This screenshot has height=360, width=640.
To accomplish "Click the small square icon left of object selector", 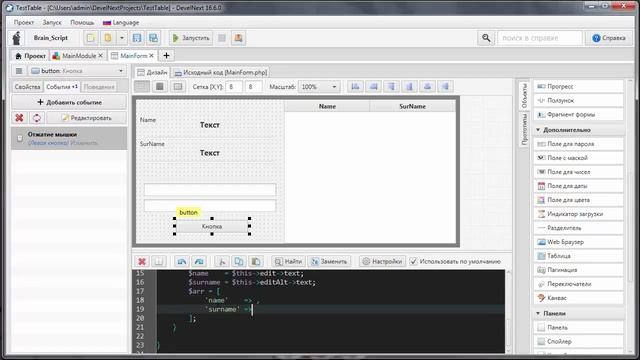I will [19, 71].
